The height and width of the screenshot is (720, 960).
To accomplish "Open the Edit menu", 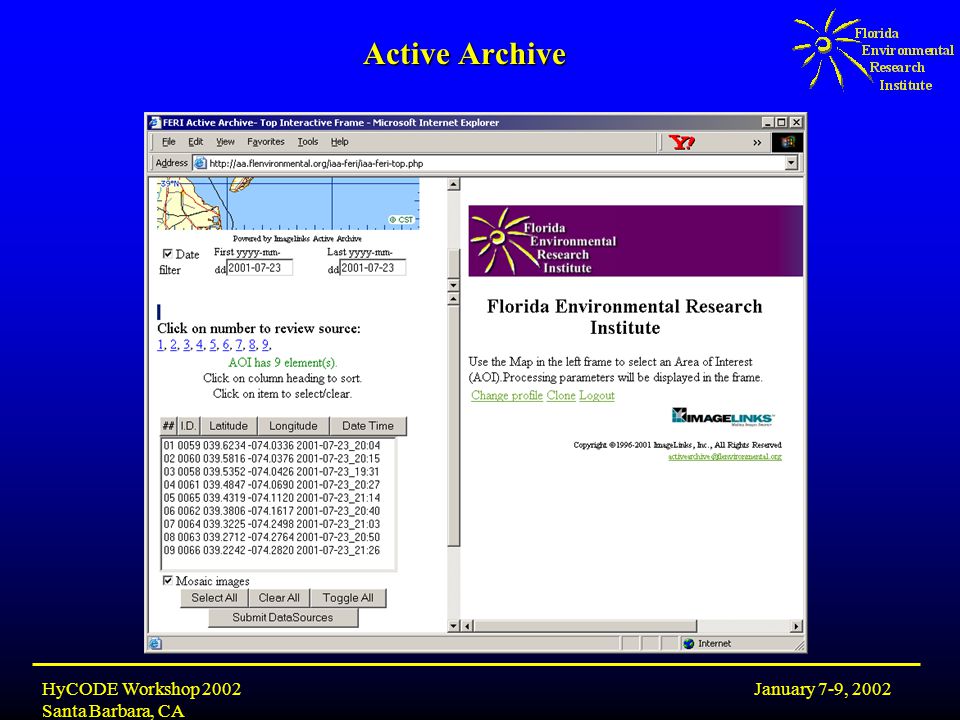I will pos(195,141).
